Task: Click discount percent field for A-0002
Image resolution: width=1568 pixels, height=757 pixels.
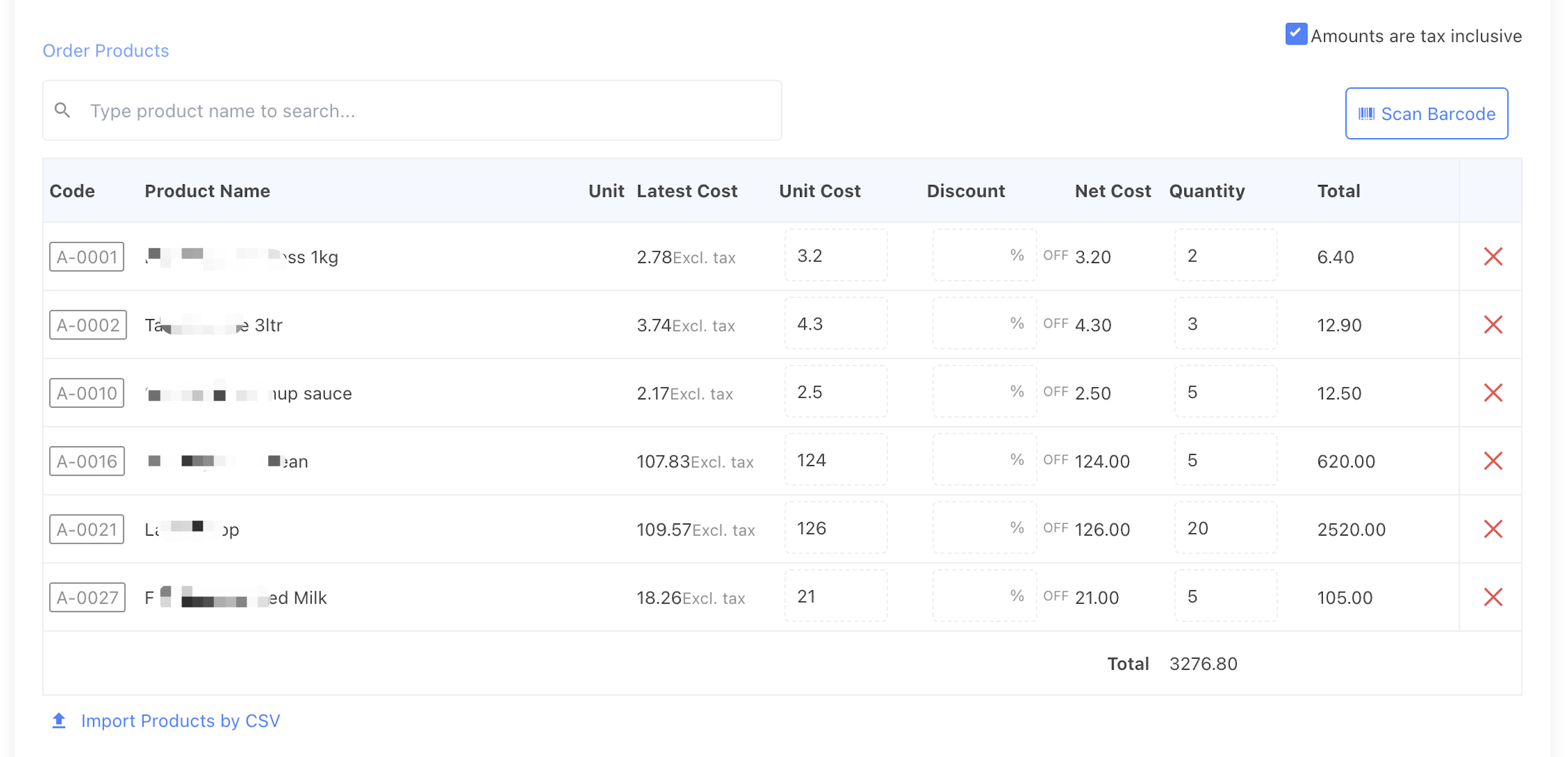Action: pos(974,324)
